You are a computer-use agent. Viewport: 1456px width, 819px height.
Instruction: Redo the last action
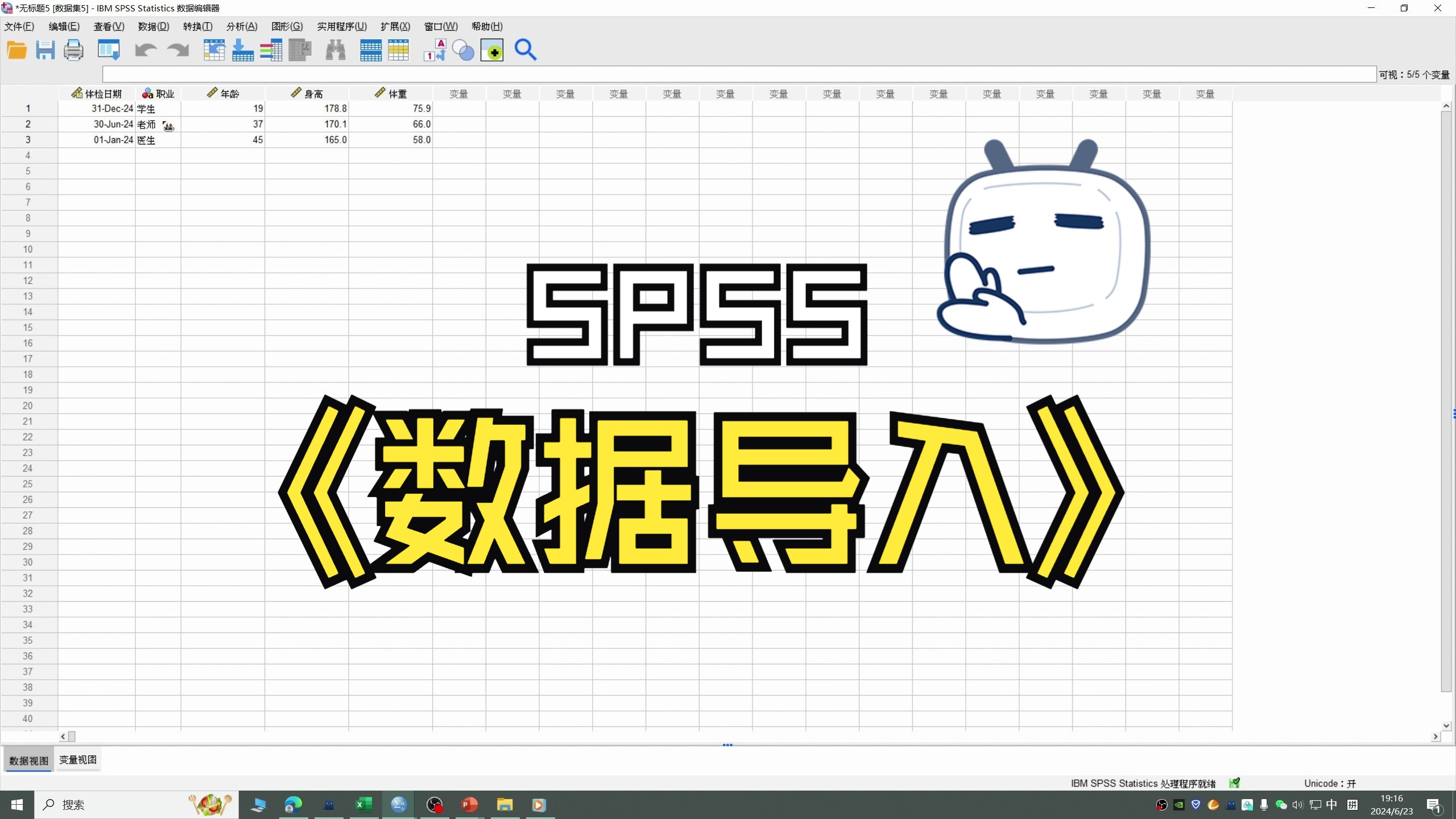178,51
